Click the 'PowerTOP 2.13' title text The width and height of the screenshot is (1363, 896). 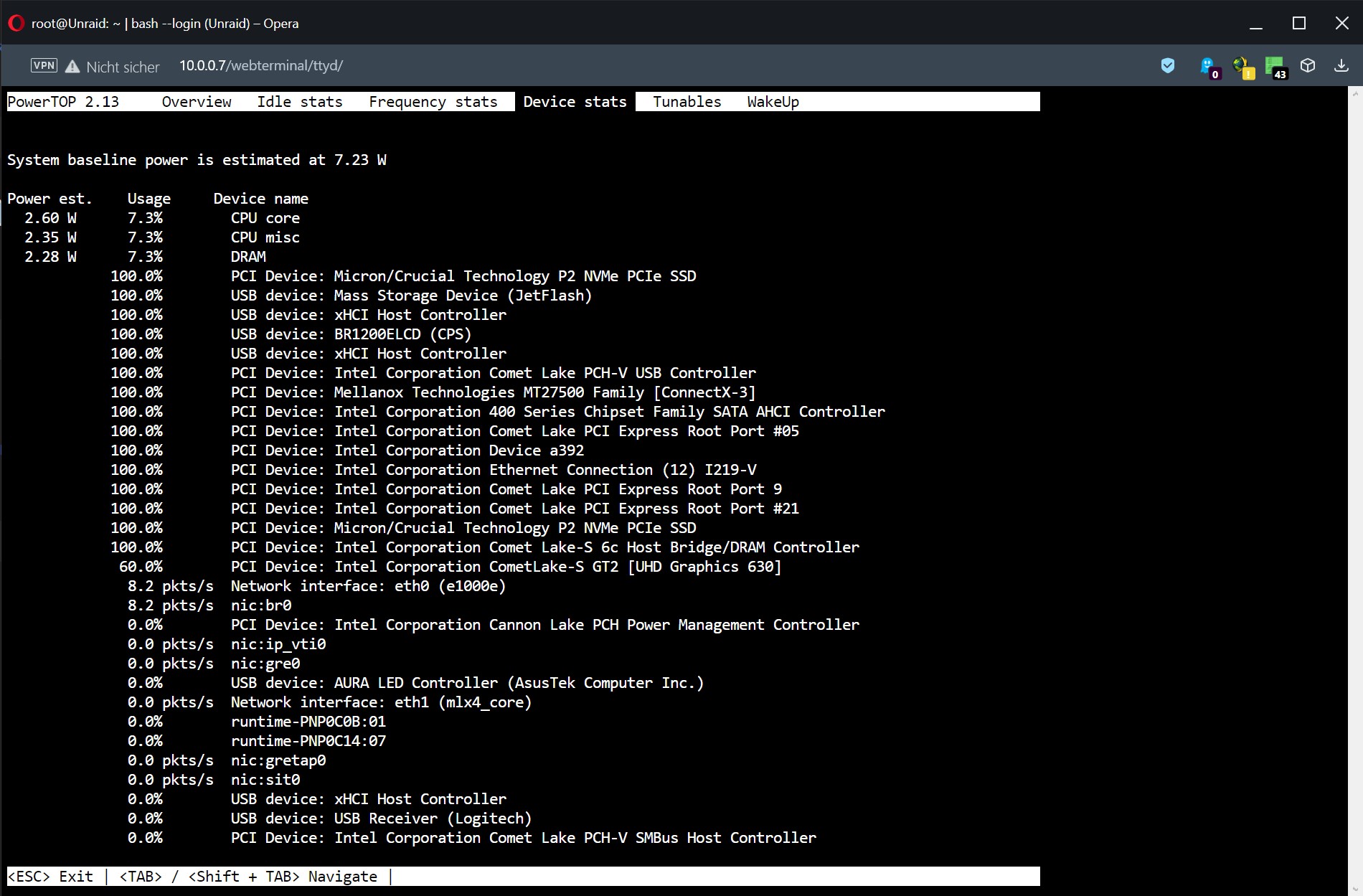coord(63,102)
